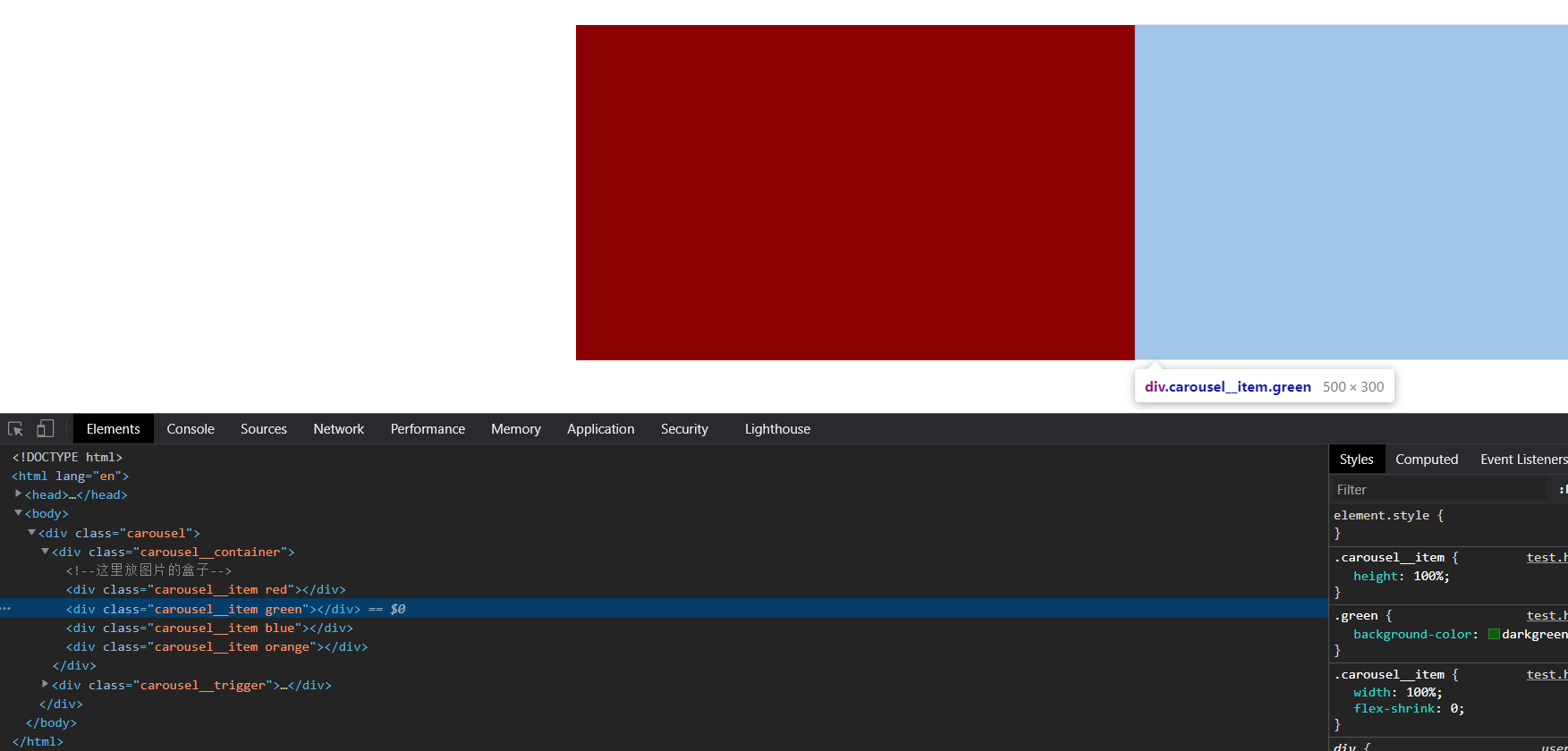The image size is (1568, 751).
Task: Select the closing body tag row
Action: click(x=664, y=722)
